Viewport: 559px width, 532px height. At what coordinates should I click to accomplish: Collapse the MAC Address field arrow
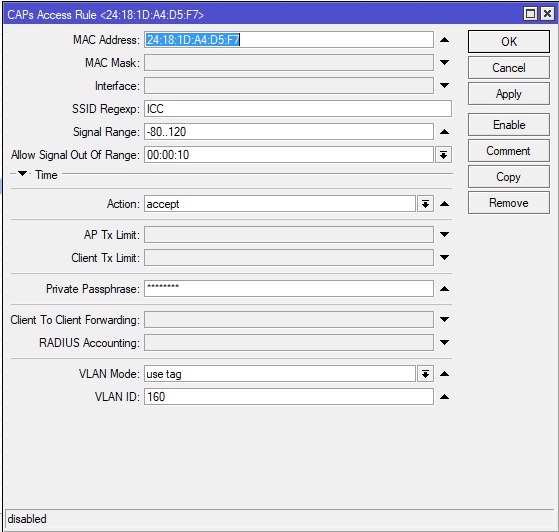[x=444, y=40]
